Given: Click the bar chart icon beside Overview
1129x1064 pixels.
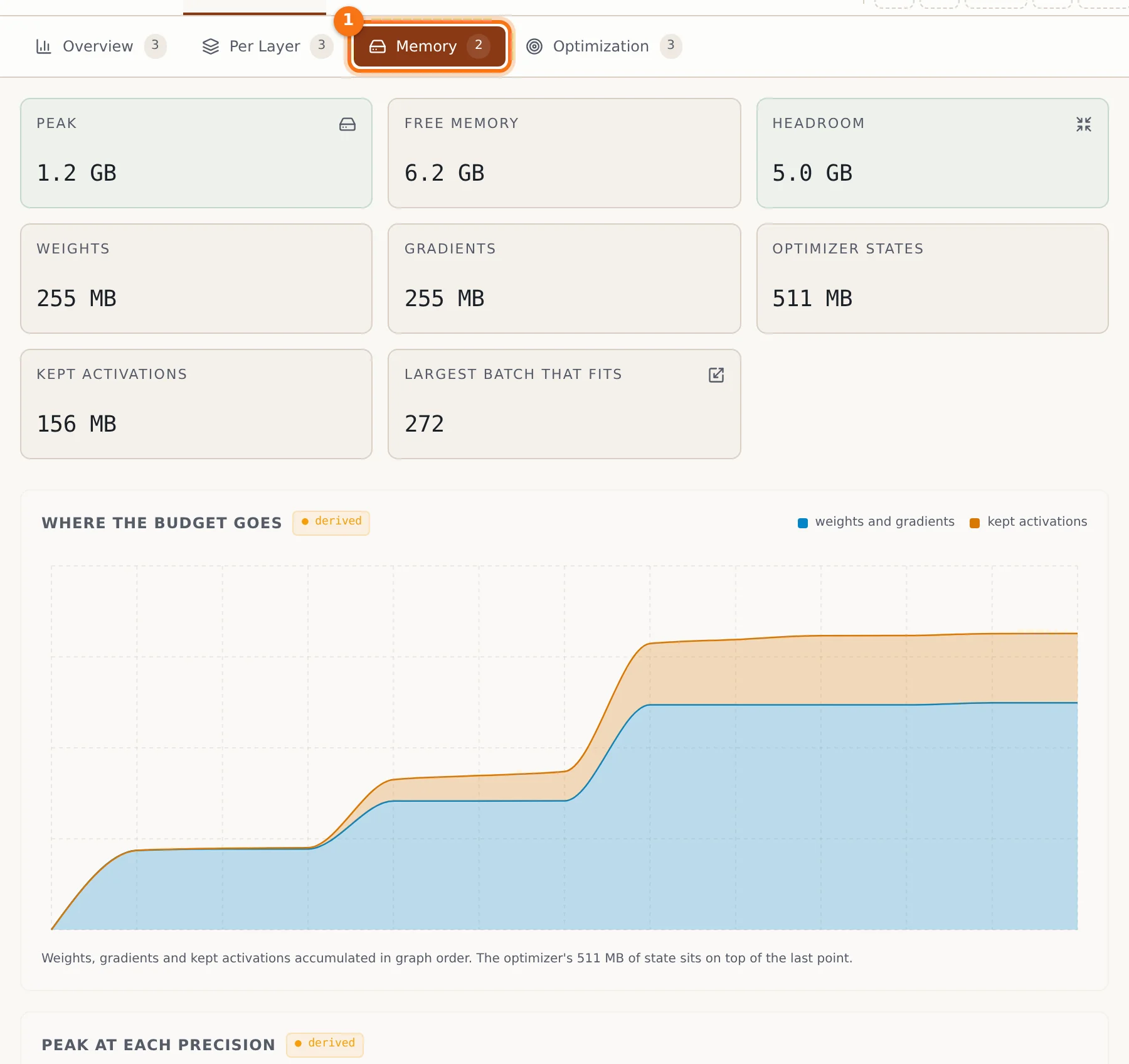Looking at the screenshot, I should point(43,46).
